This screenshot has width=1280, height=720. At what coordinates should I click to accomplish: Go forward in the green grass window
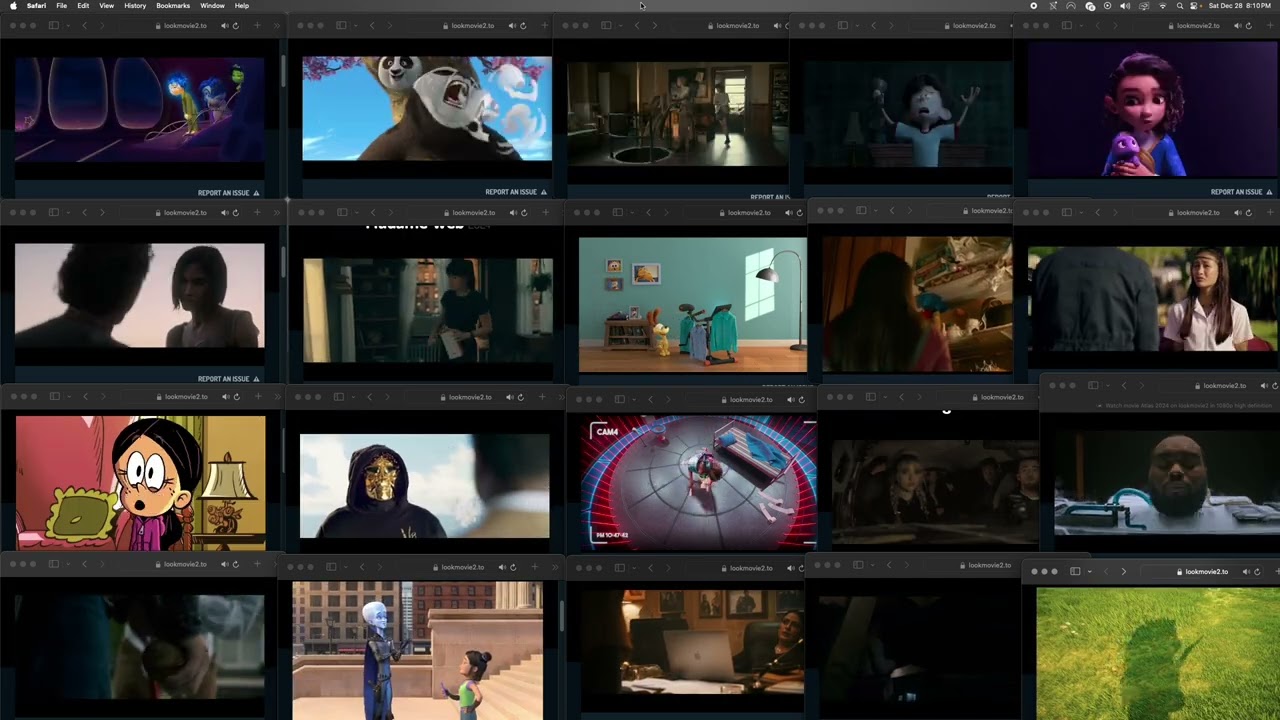(x=1123, y=571)
